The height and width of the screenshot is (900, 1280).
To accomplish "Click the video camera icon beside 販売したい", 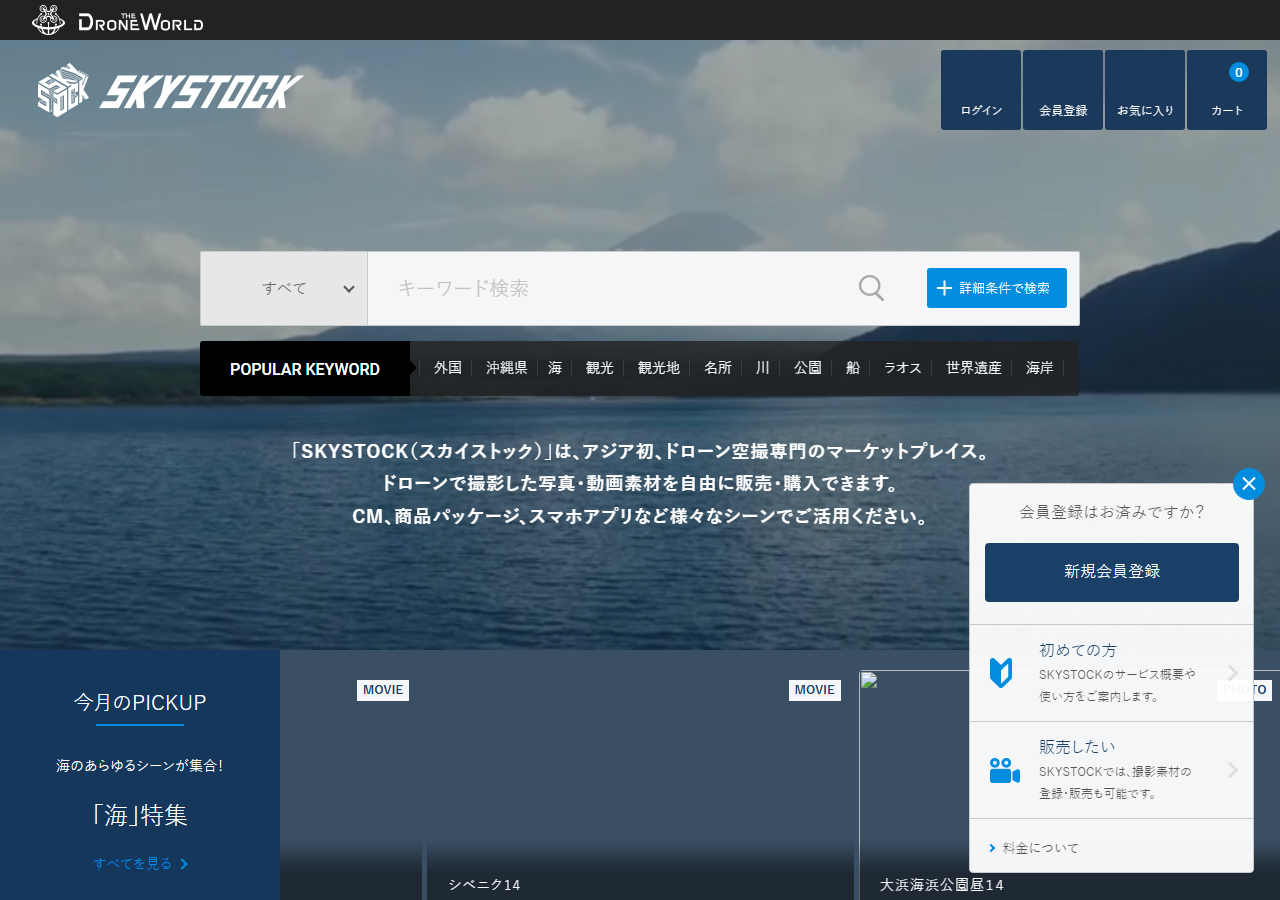I will [1004, 770].
